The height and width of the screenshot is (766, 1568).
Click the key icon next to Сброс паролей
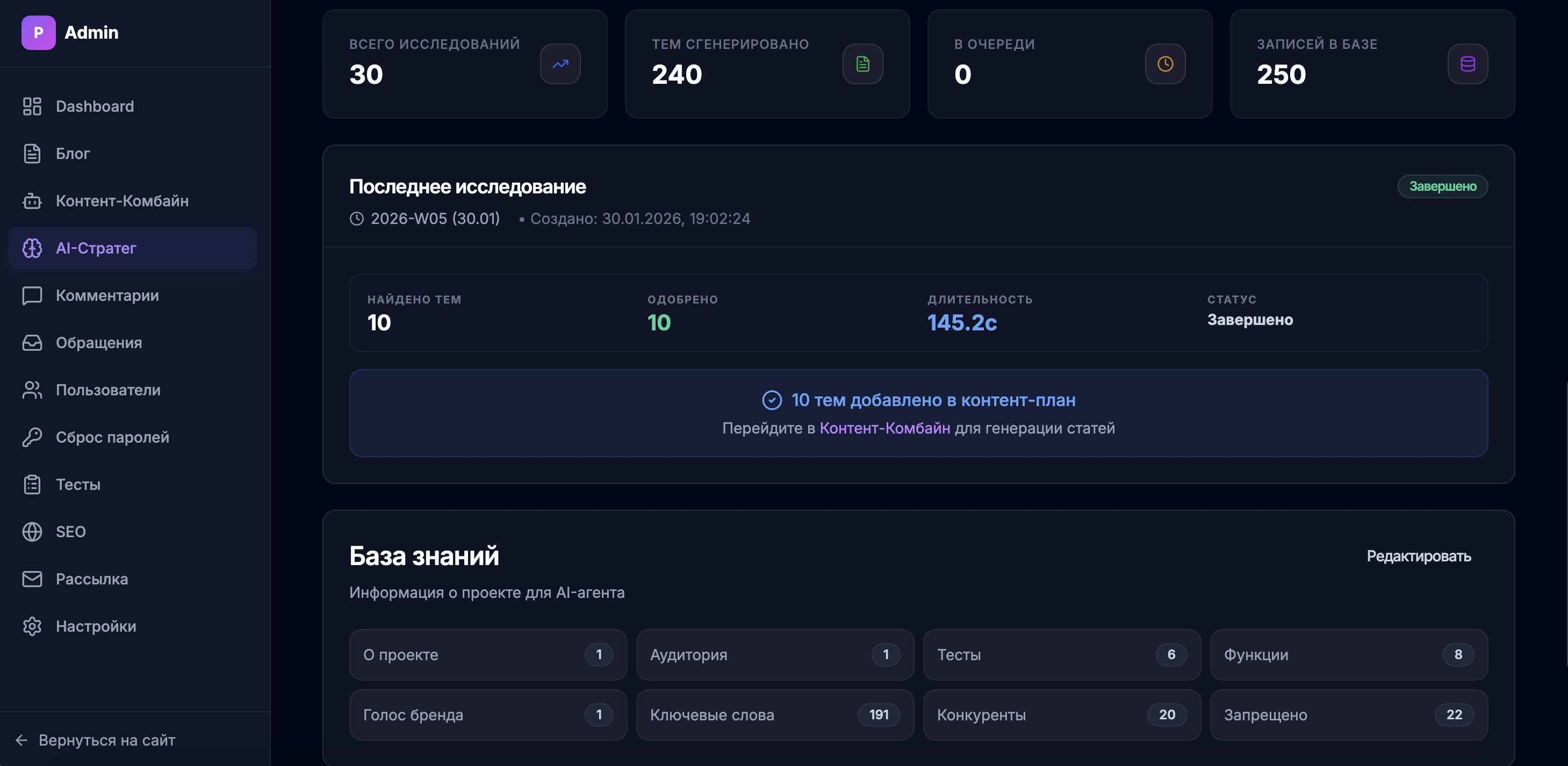tap(32, 437)
